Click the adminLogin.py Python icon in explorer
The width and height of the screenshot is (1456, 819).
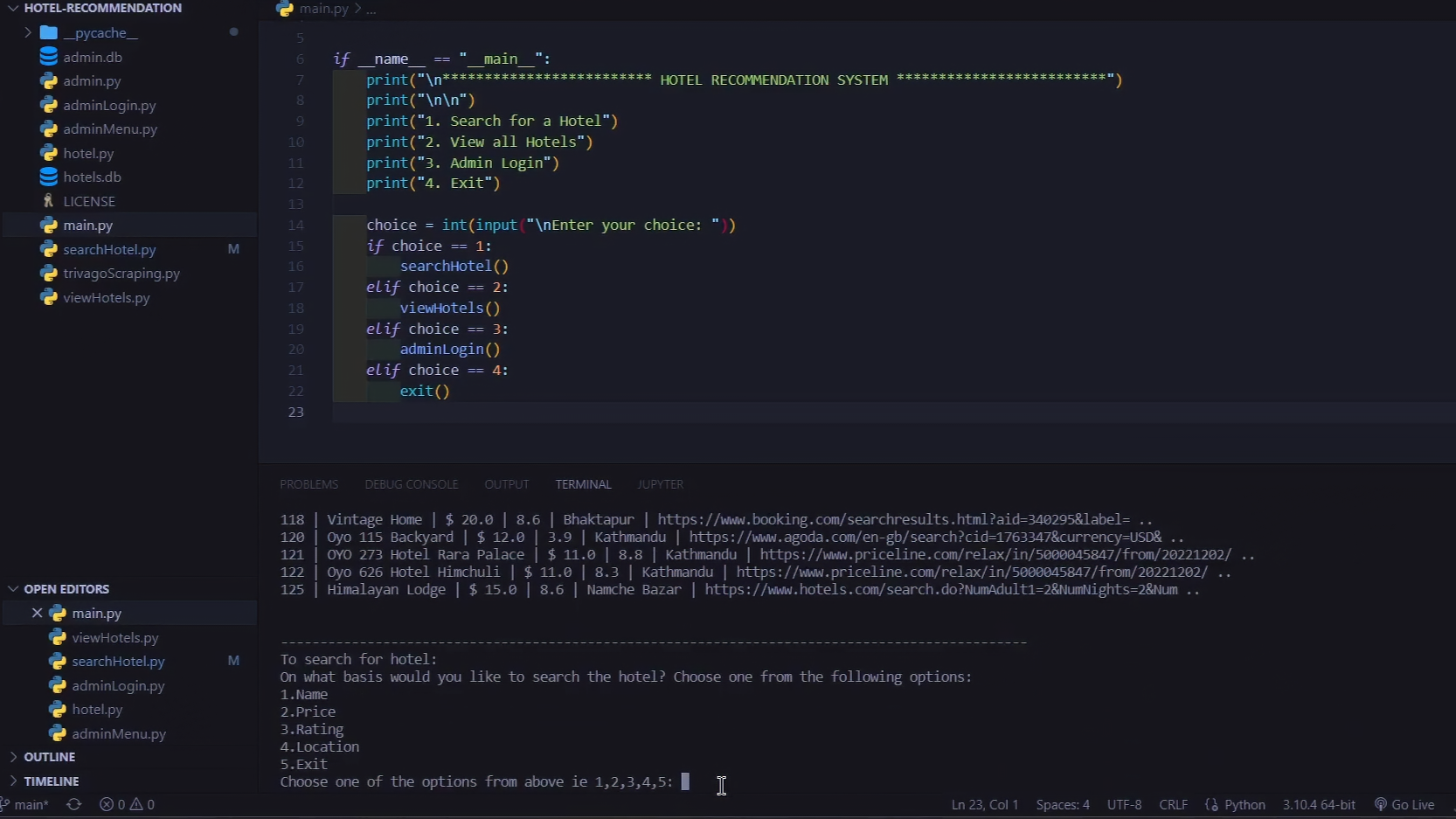(x=49, y=105)
